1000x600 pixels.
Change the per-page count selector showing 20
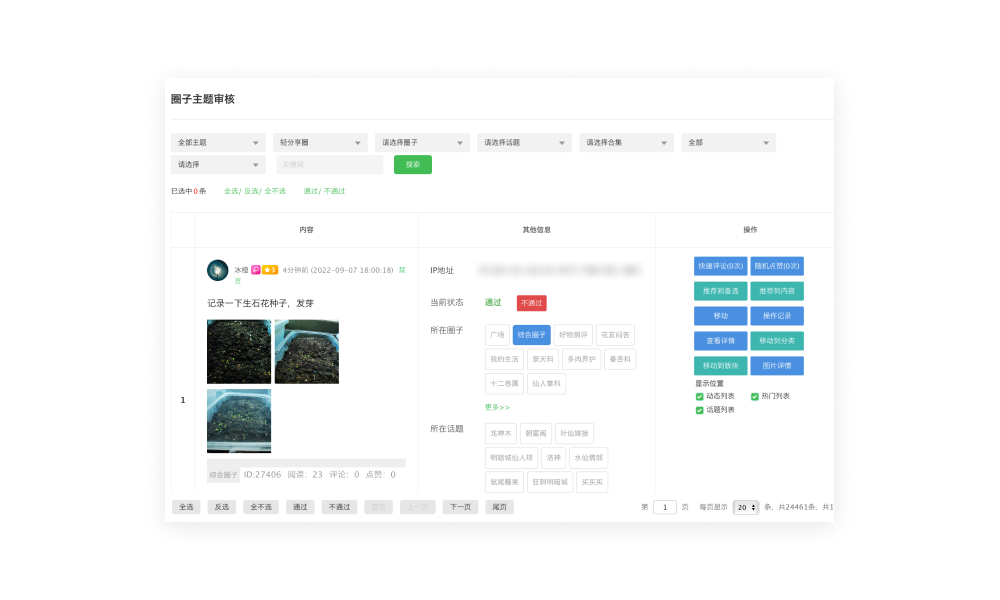tap(746, 507)
